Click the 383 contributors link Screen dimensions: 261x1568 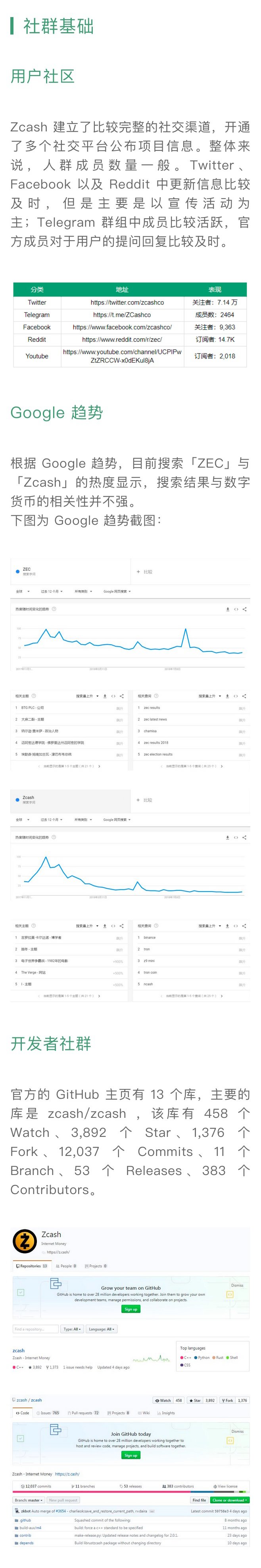[178, 1487]
